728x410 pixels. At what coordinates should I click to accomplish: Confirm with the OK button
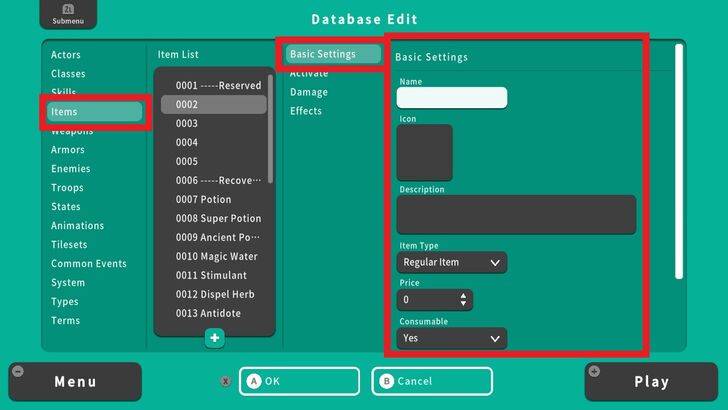(299, 381)
